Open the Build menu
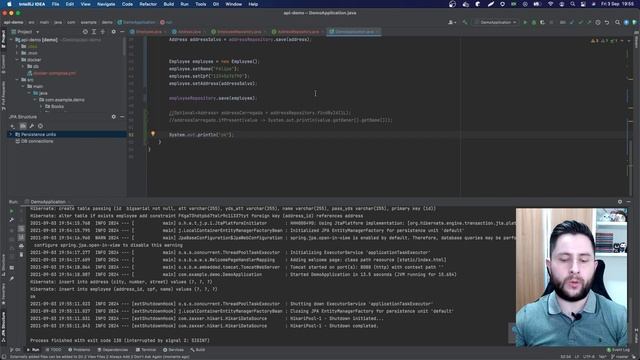 pos(169,4)
